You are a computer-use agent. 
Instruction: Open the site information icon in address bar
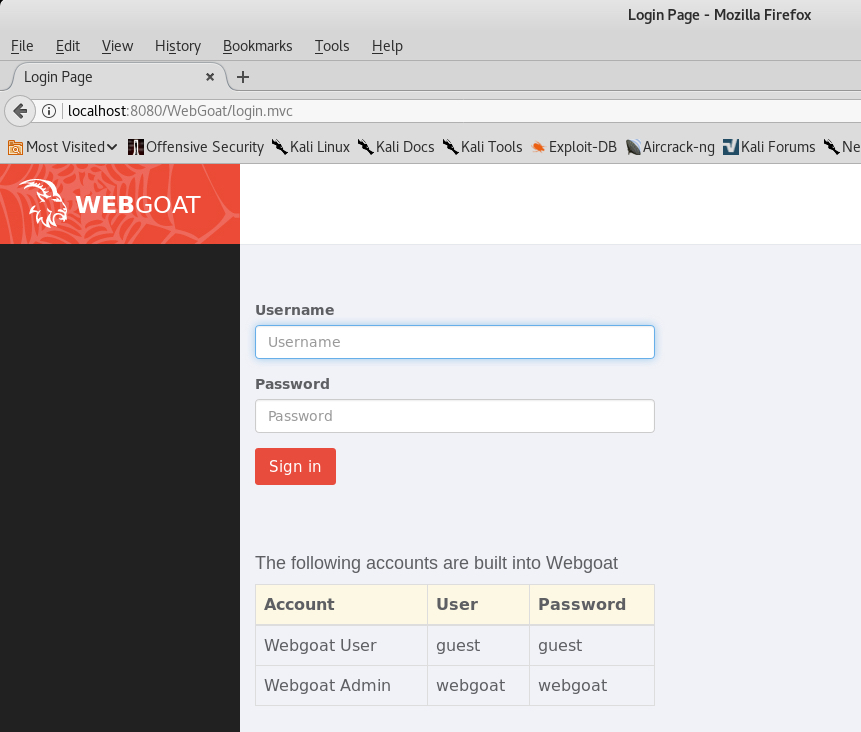[x=49, y=111]
